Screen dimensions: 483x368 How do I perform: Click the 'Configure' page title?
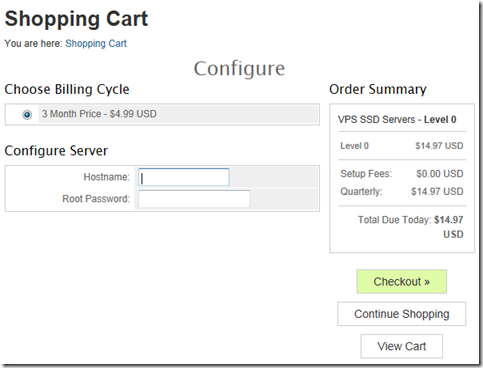pos(239,69)
